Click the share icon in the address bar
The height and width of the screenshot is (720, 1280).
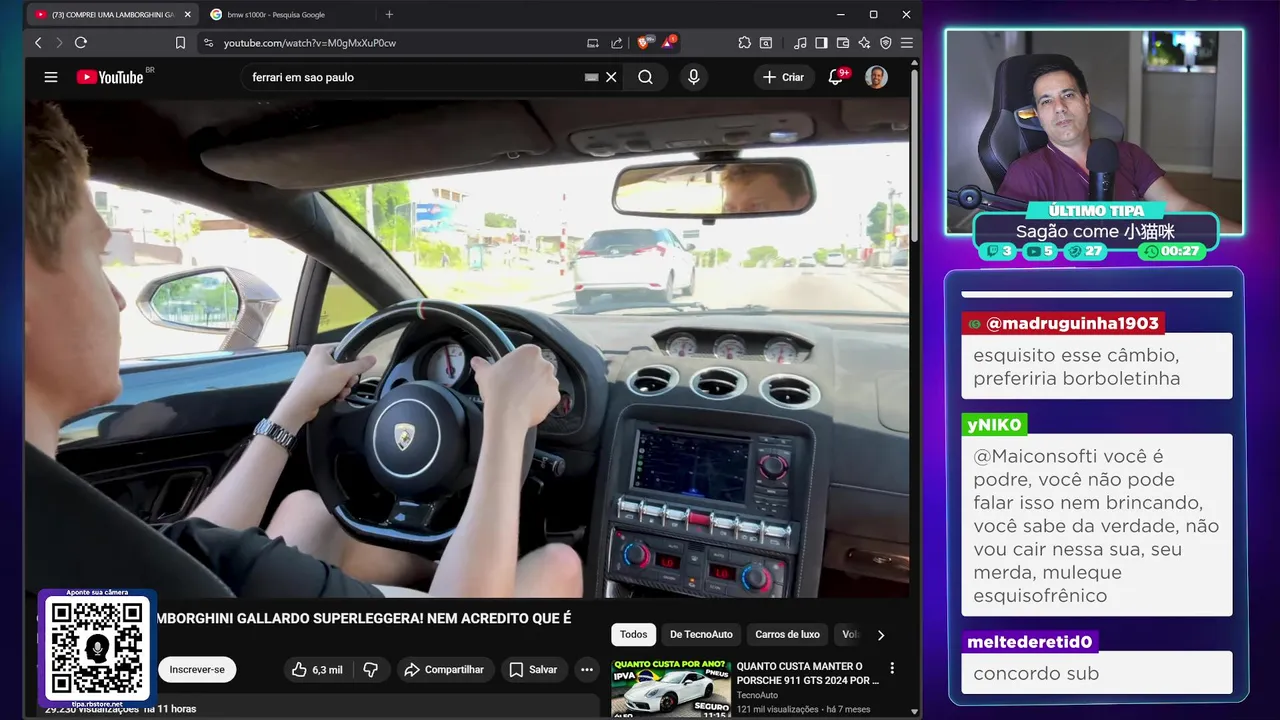[x=617, y=43]
